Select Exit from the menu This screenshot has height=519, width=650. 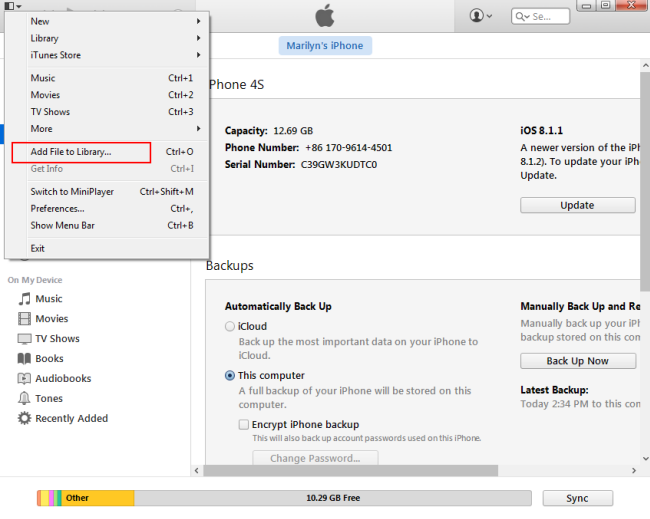tap(115, 248)
